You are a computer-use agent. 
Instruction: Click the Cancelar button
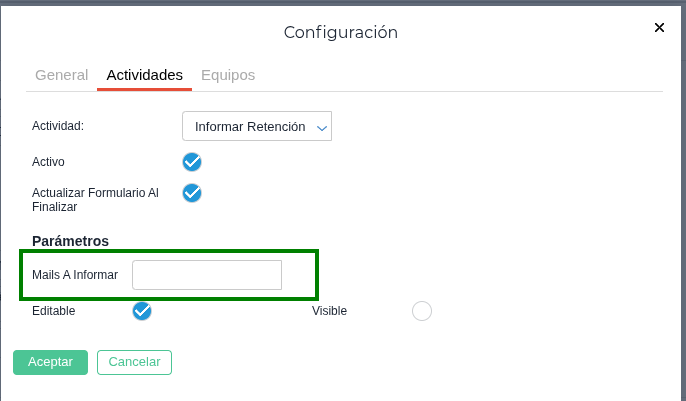134,362
